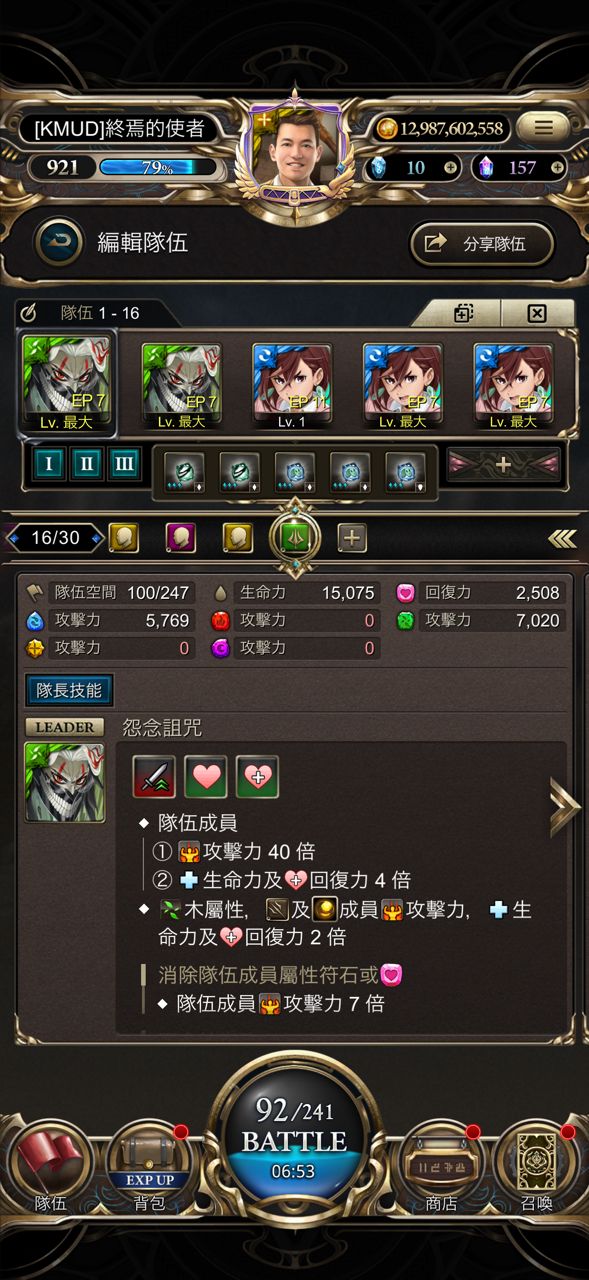Collapse panel using triple left arrows

[562, 539]
